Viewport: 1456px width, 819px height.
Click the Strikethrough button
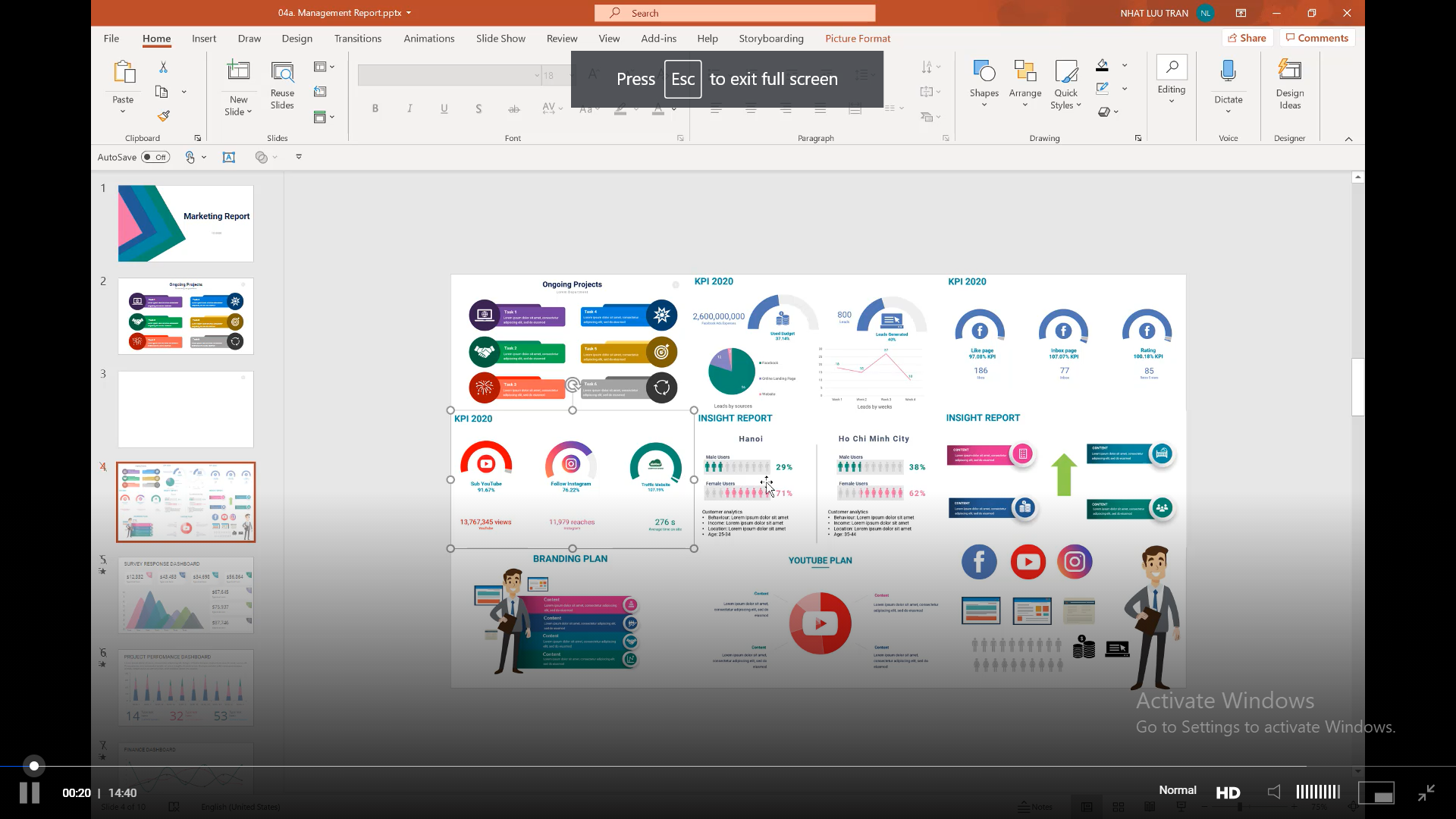tap(513, 108)
